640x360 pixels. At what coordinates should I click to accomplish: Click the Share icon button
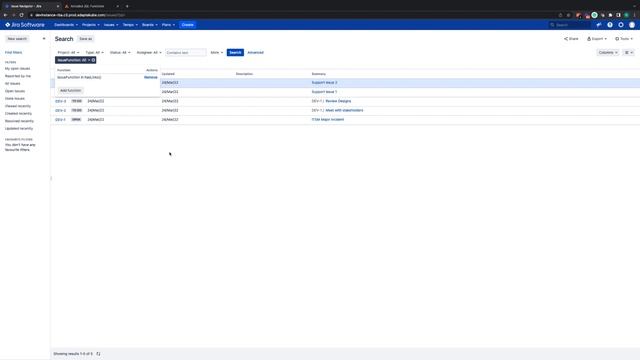click(x=571, y=39)
